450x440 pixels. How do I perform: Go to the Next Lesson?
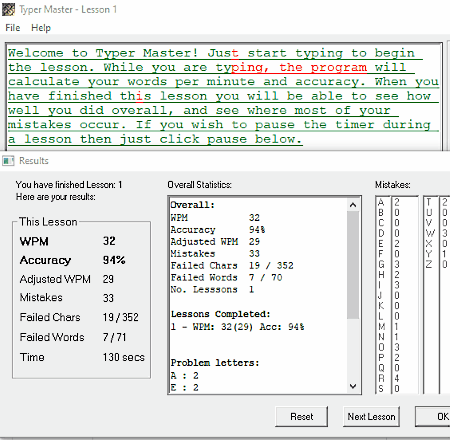tap(371, 416)
